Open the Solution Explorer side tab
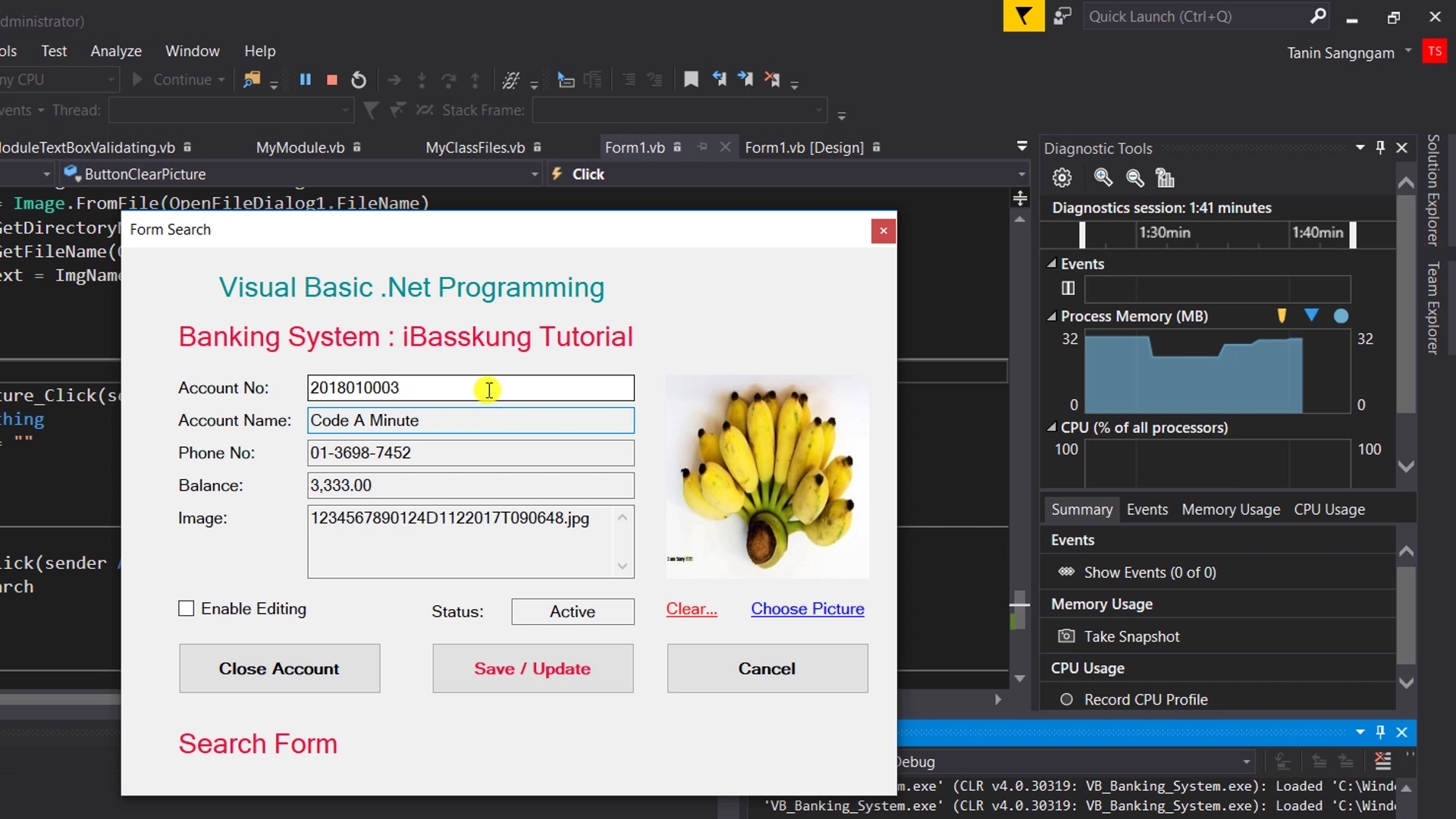 (1432, 190)
